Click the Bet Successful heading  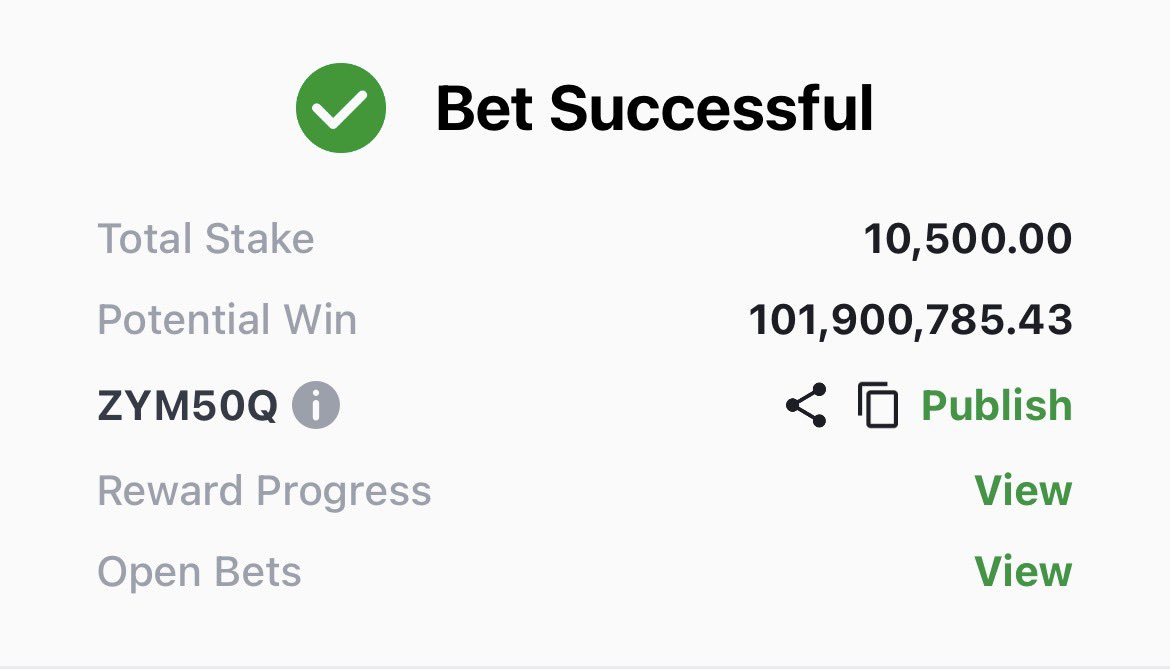(654, 109)
